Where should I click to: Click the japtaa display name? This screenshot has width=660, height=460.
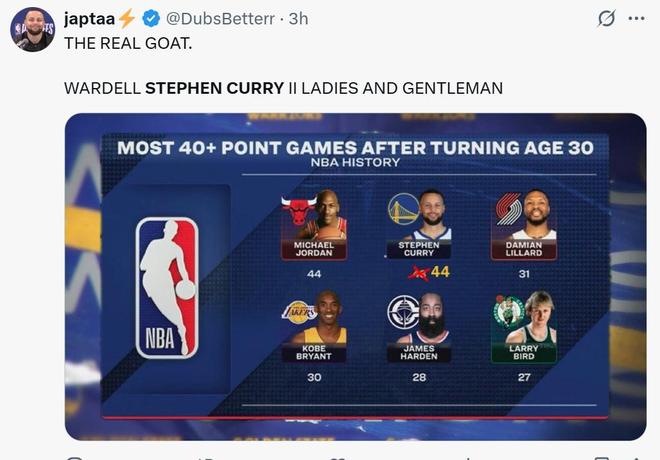pos(90,19)
